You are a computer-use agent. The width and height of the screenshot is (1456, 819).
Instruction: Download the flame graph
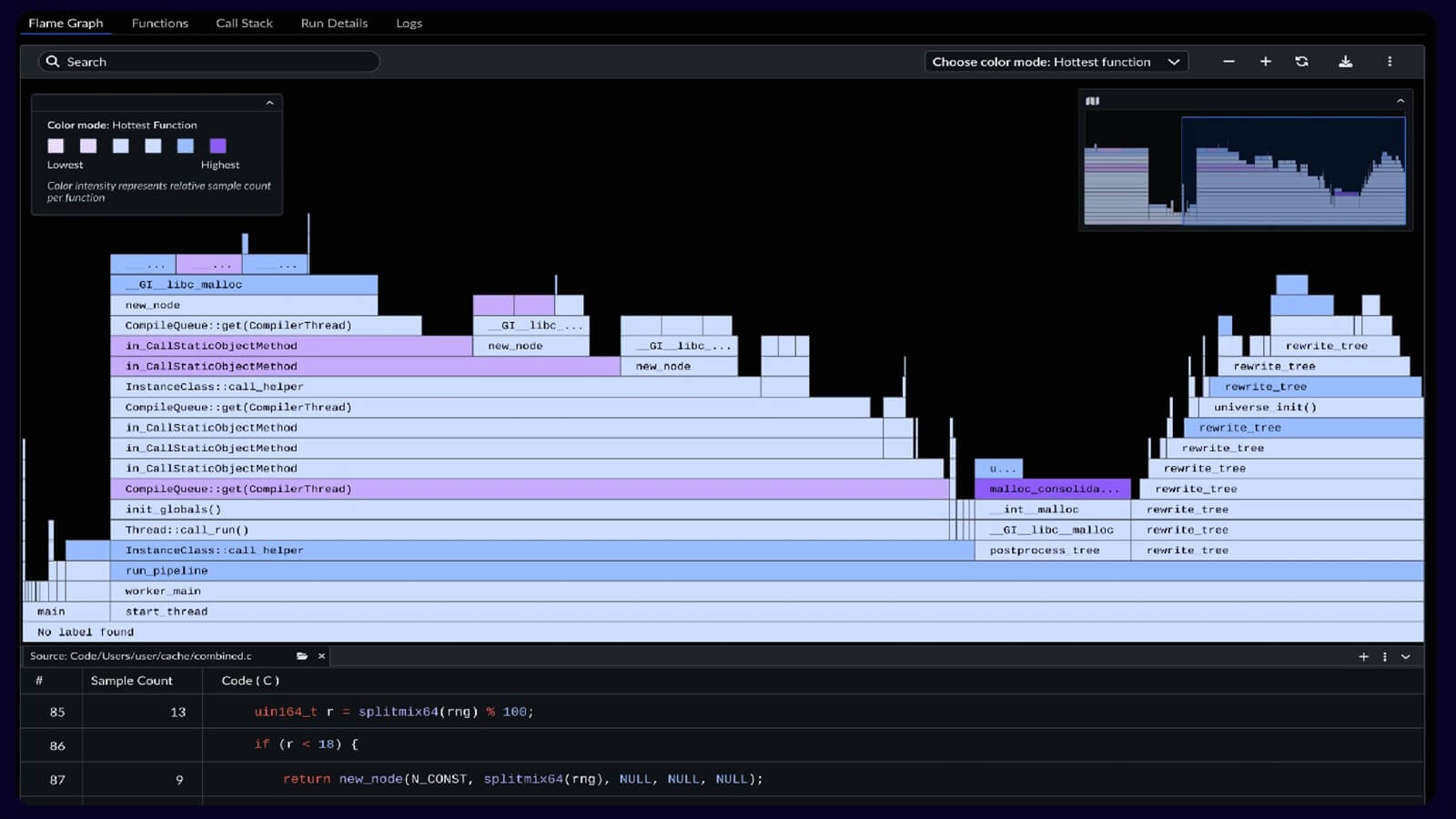click(x=1345, y=62)
